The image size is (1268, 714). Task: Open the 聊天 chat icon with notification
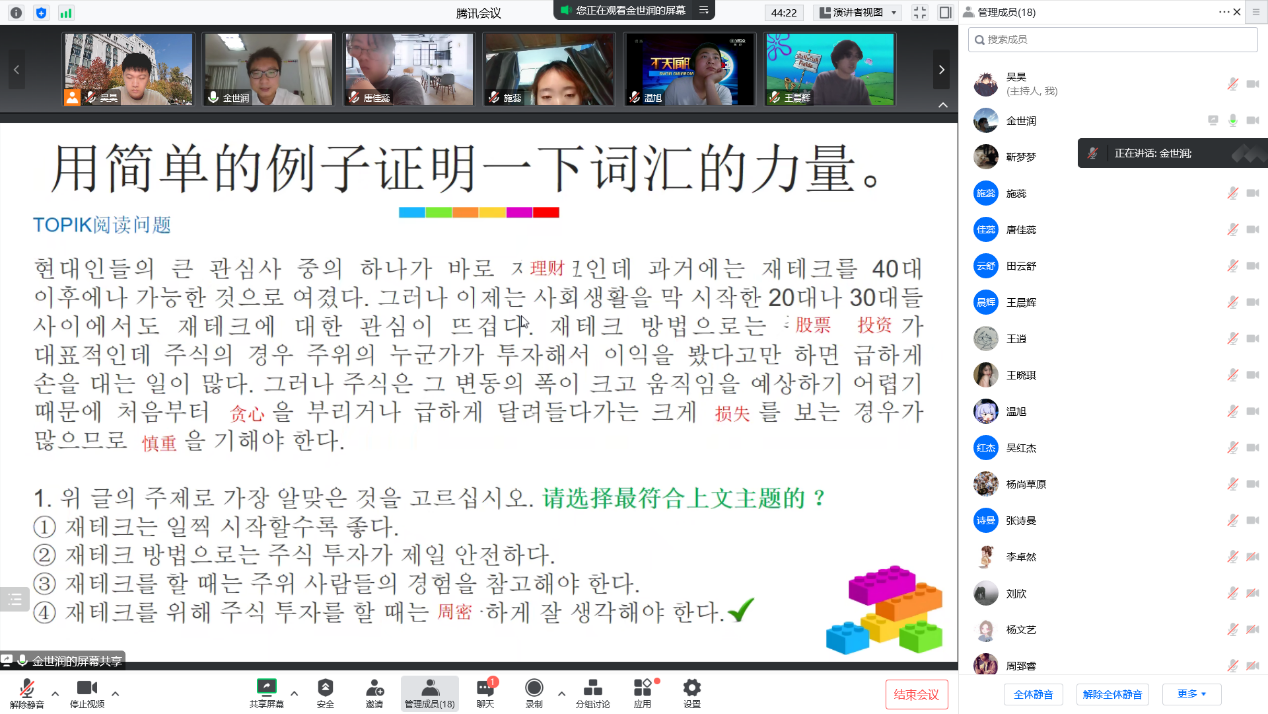485,692
